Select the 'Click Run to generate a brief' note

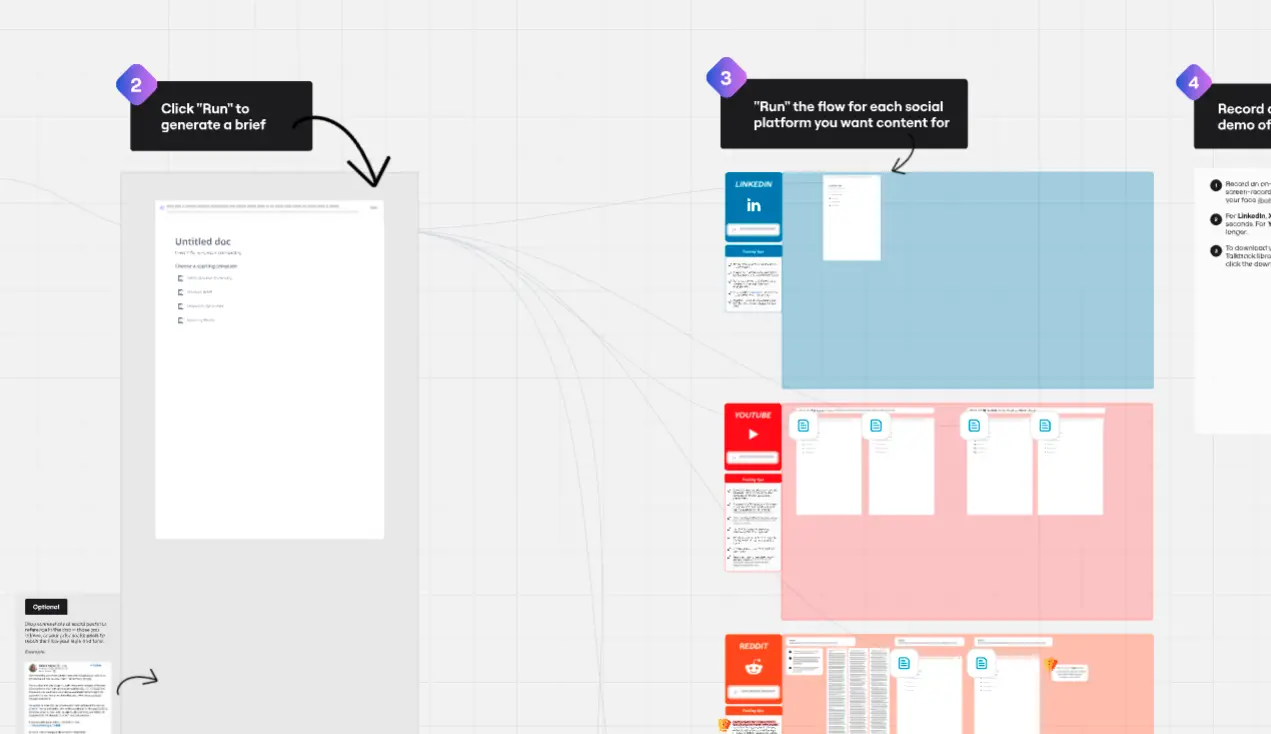click(221, 116)
